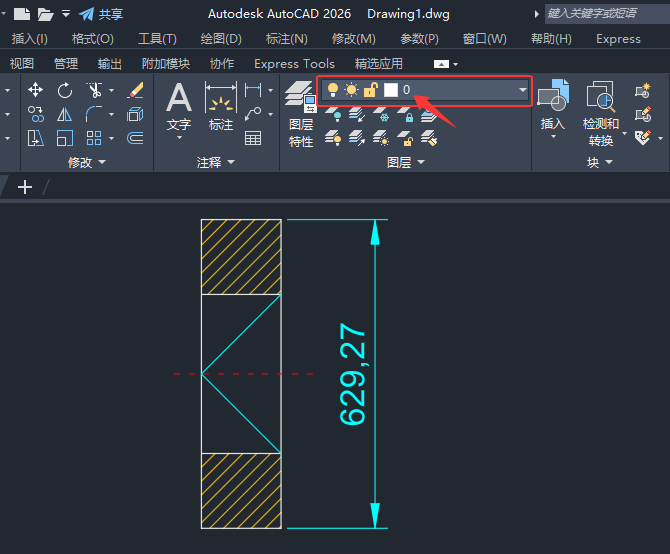Toggle layer 0 lock padlock
The height and width of the screenshot is (554, 670).
(370, 90)
